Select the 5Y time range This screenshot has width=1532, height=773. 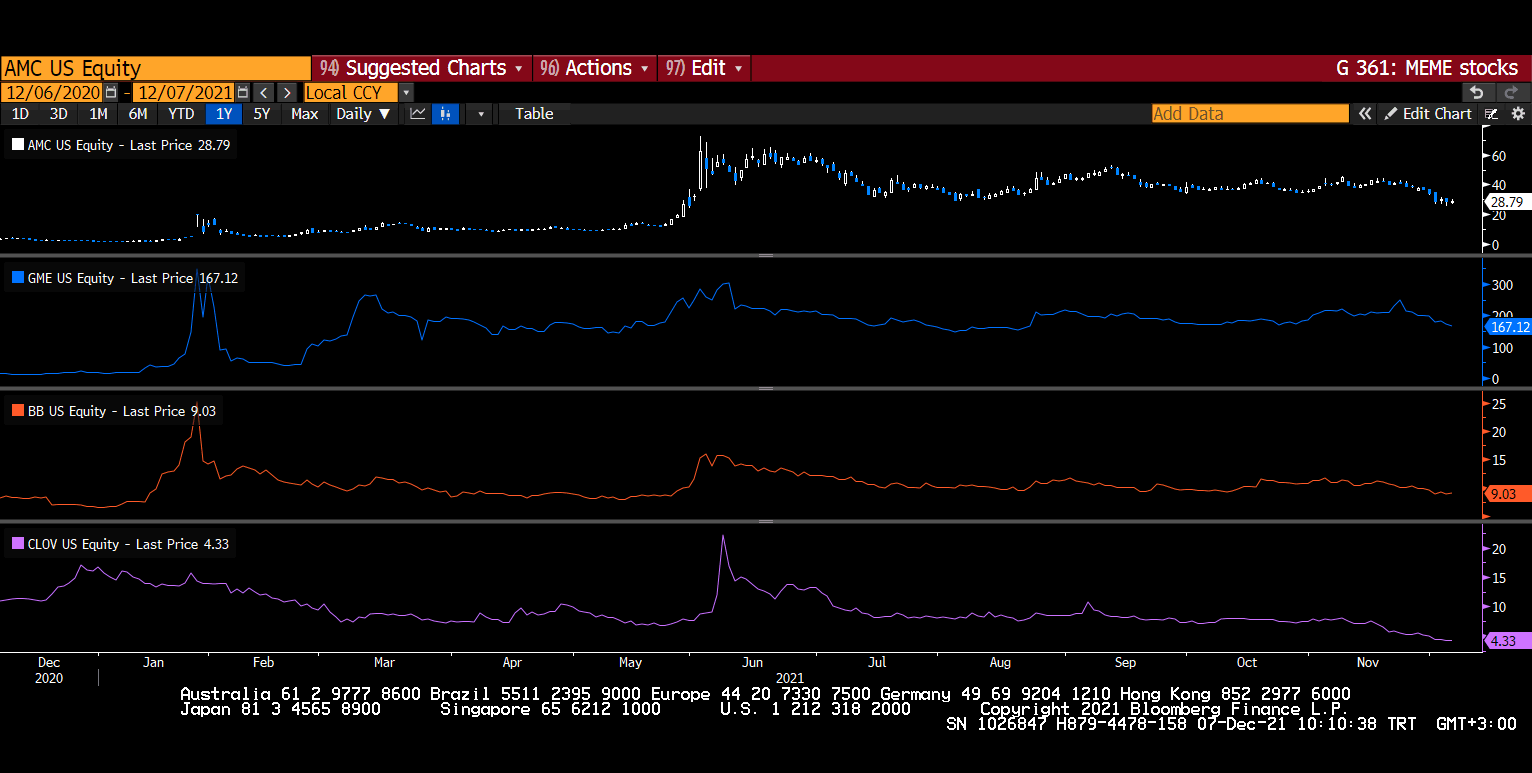(x=262, y=114)
